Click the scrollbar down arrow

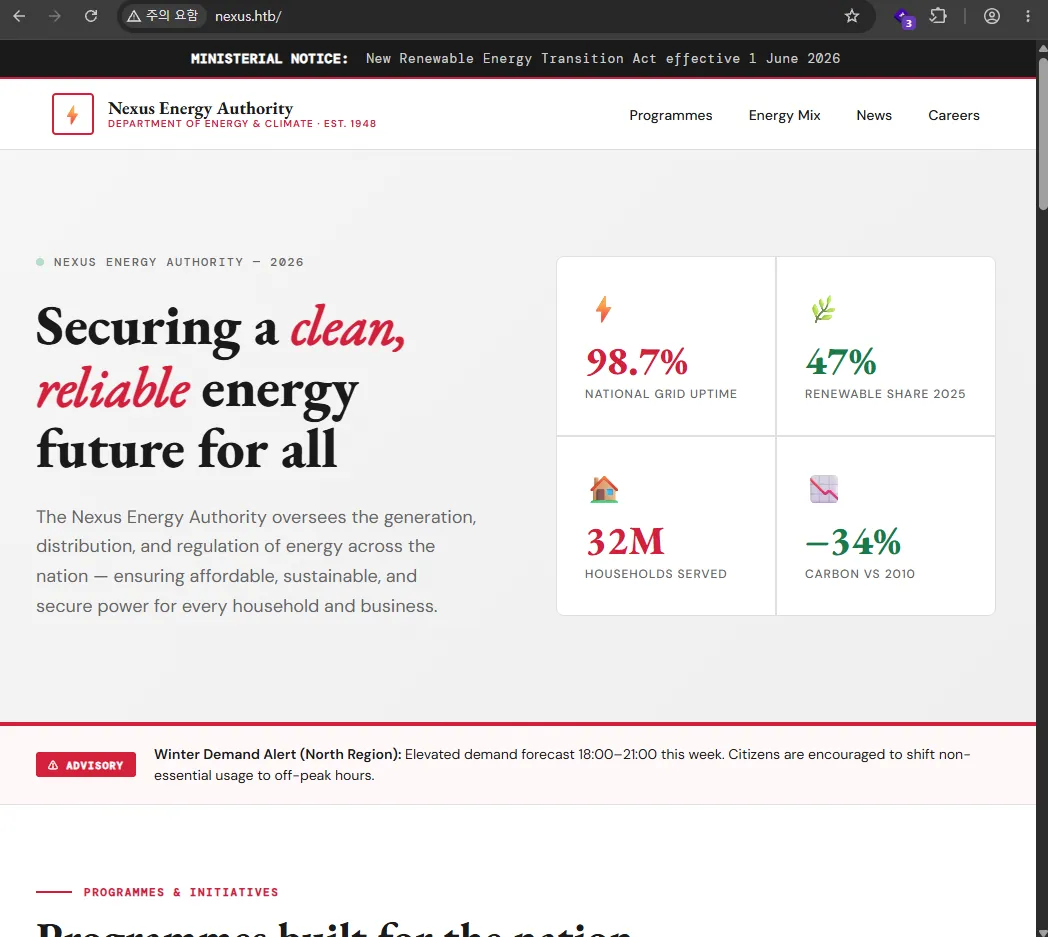click(x=1043, y=932)
